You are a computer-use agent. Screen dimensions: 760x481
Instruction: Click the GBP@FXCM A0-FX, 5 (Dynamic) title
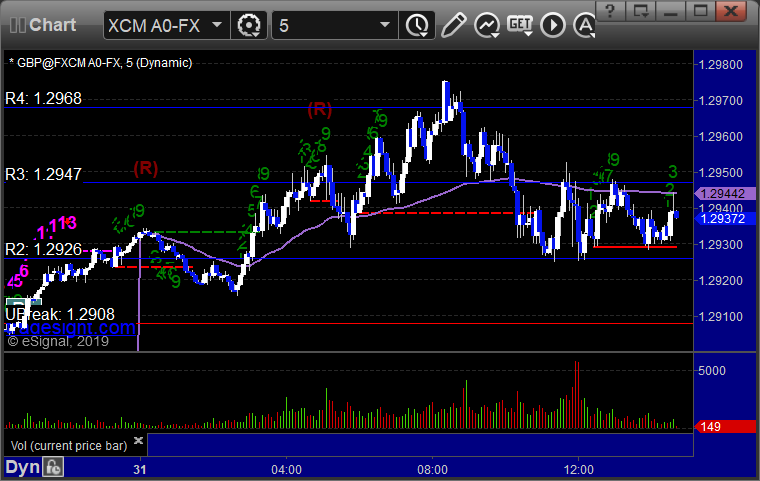(104, 63)
